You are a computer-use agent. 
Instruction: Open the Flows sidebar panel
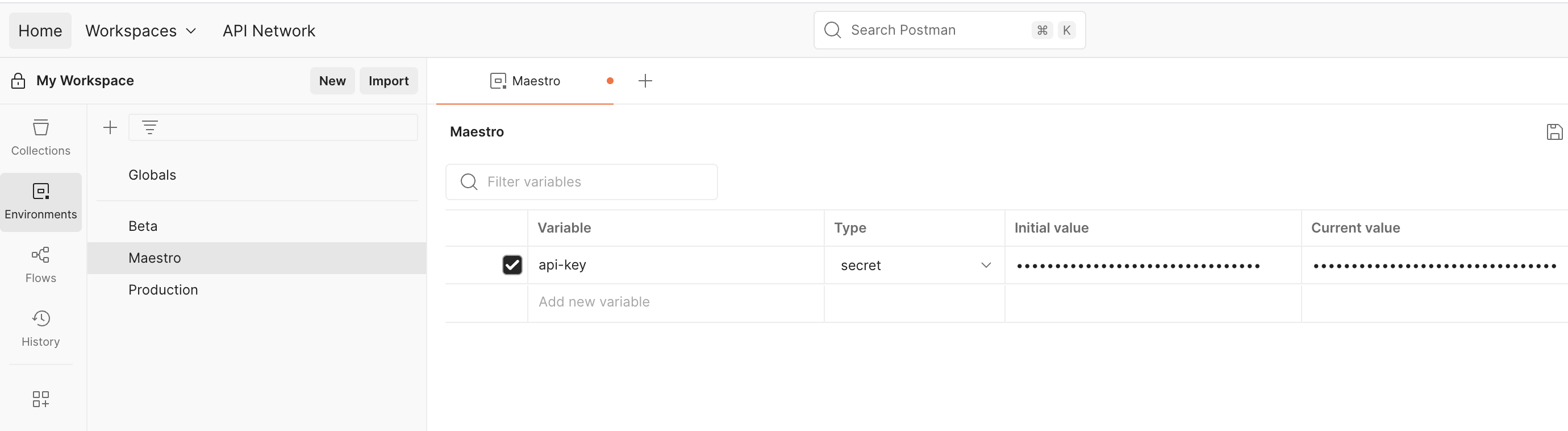point(41,265)
